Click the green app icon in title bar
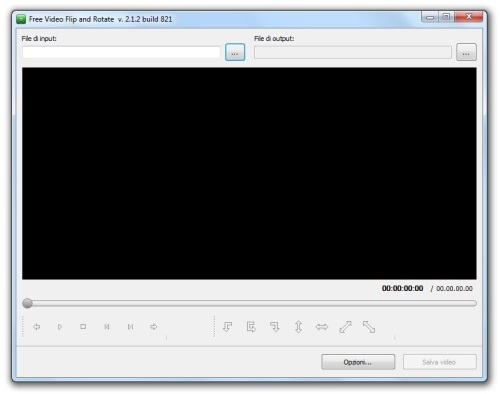This screenshot has height=394, width=500. pos(21,19)
